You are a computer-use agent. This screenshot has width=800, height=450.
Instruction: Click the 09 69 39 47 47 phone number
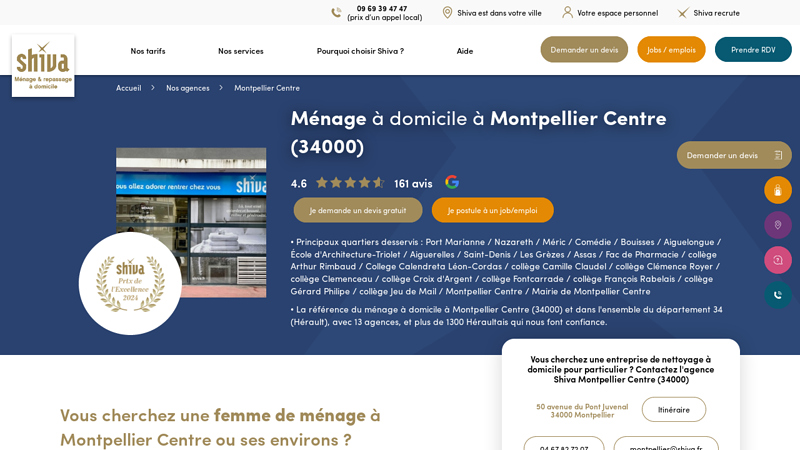(382, 9)
